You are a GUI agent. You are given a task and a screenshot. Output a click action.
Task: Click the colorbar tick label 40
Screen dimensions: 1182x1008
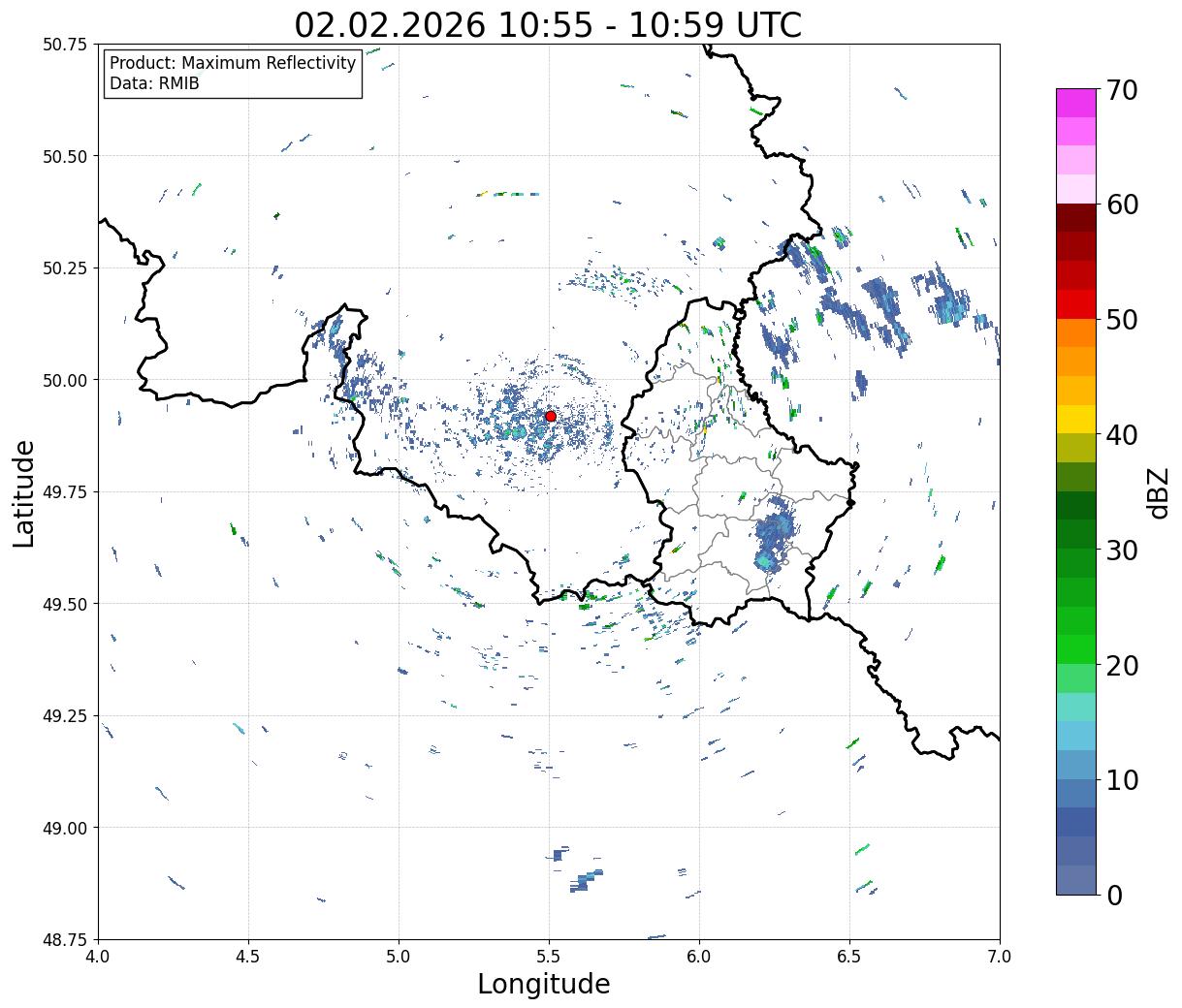point(1121,435)
